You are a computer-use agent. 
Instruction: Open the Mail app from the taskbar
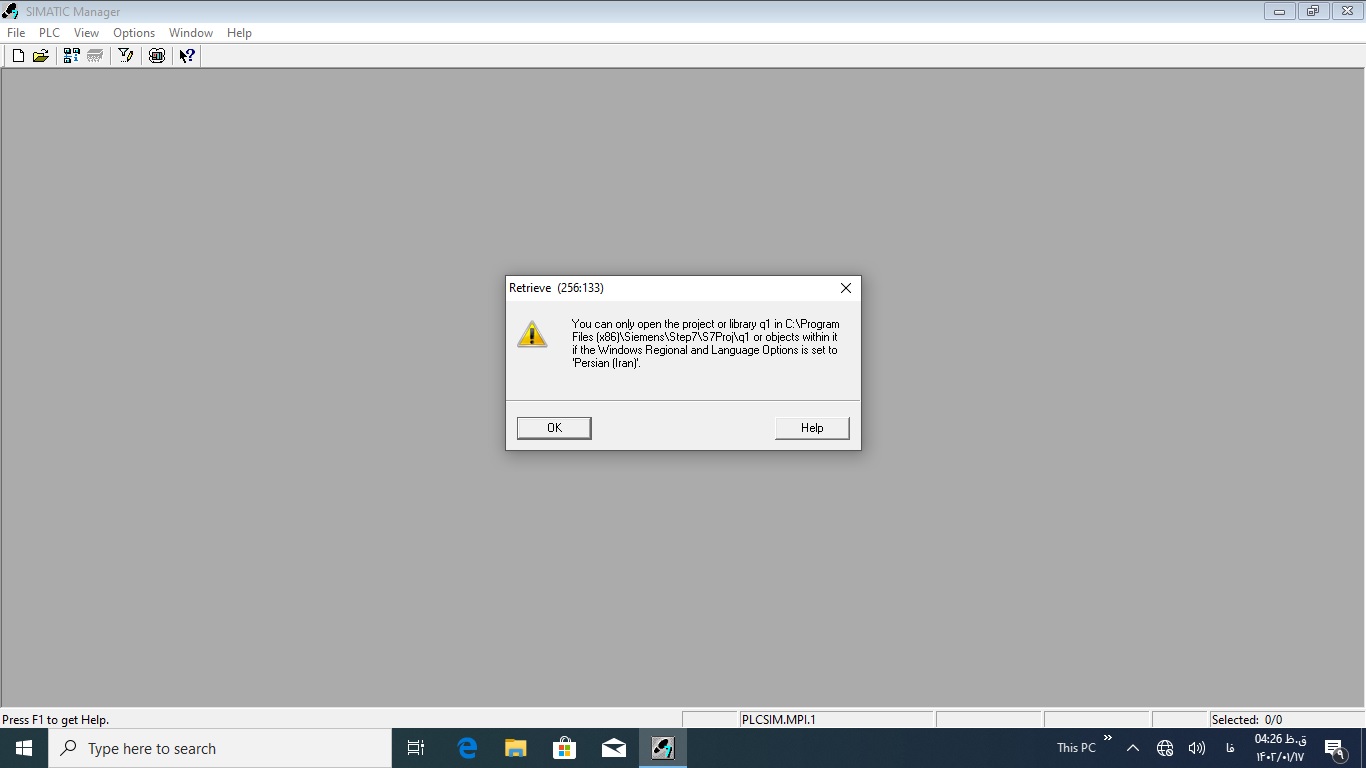pos(613,748)
